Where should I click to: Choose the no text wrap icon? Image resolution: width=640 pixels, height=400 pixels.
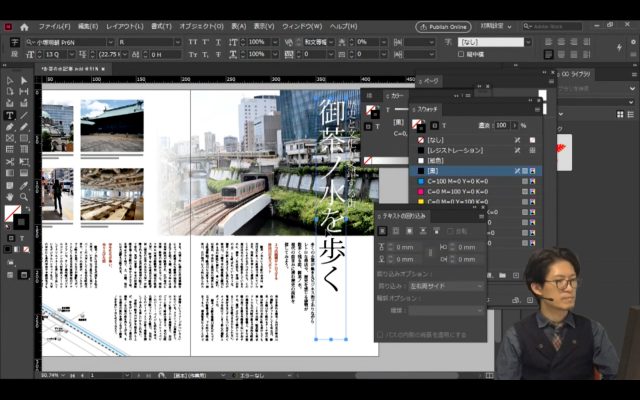click(382, 231)
